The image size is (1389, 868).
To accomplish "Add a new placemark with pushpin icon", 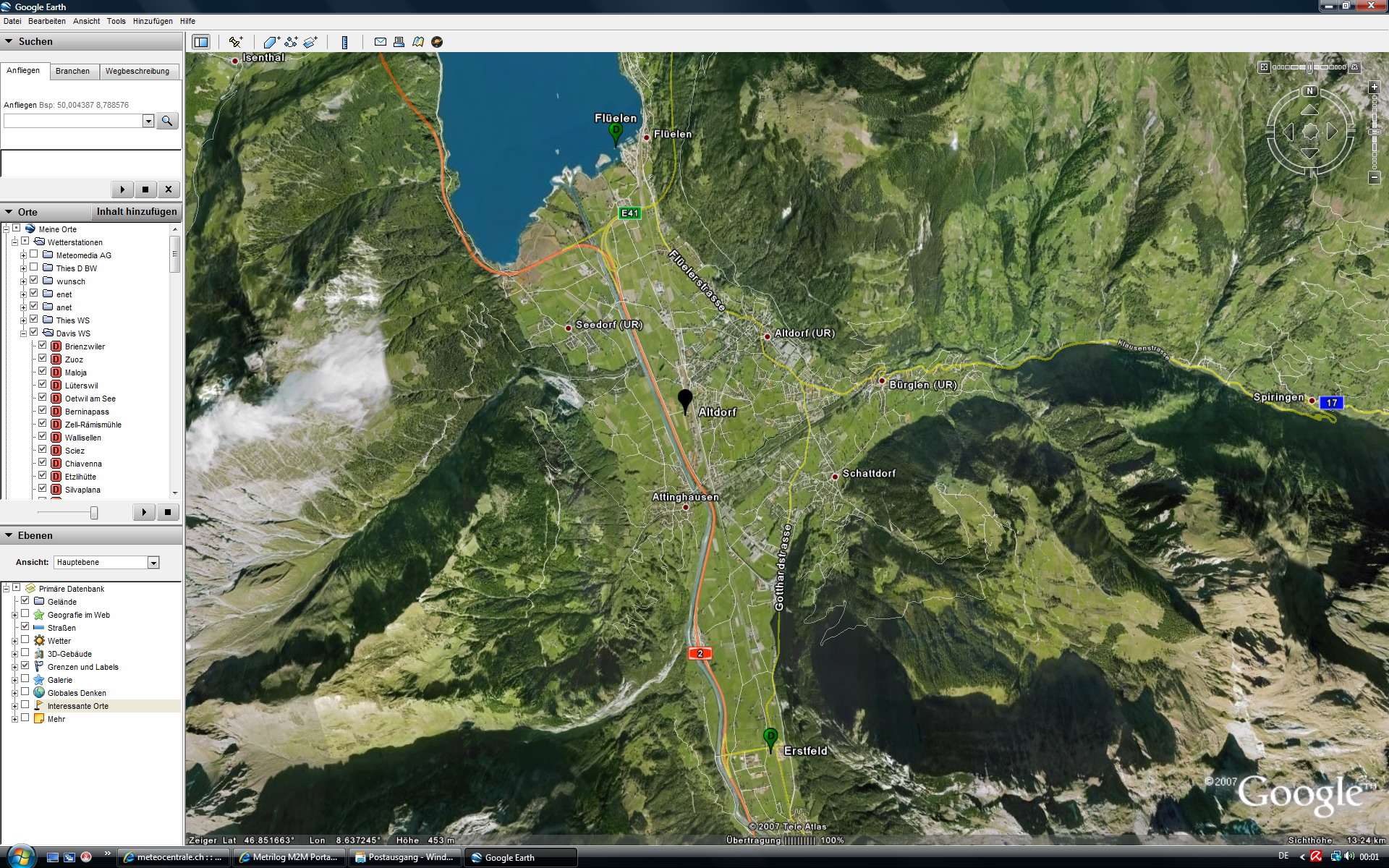I will tap(236, 42).
